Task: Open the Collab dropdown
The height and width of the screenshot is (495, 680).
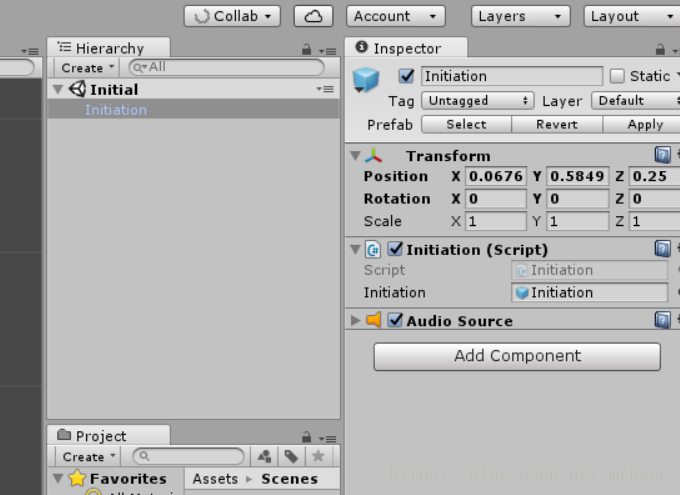Action: (x=232, y=16)
